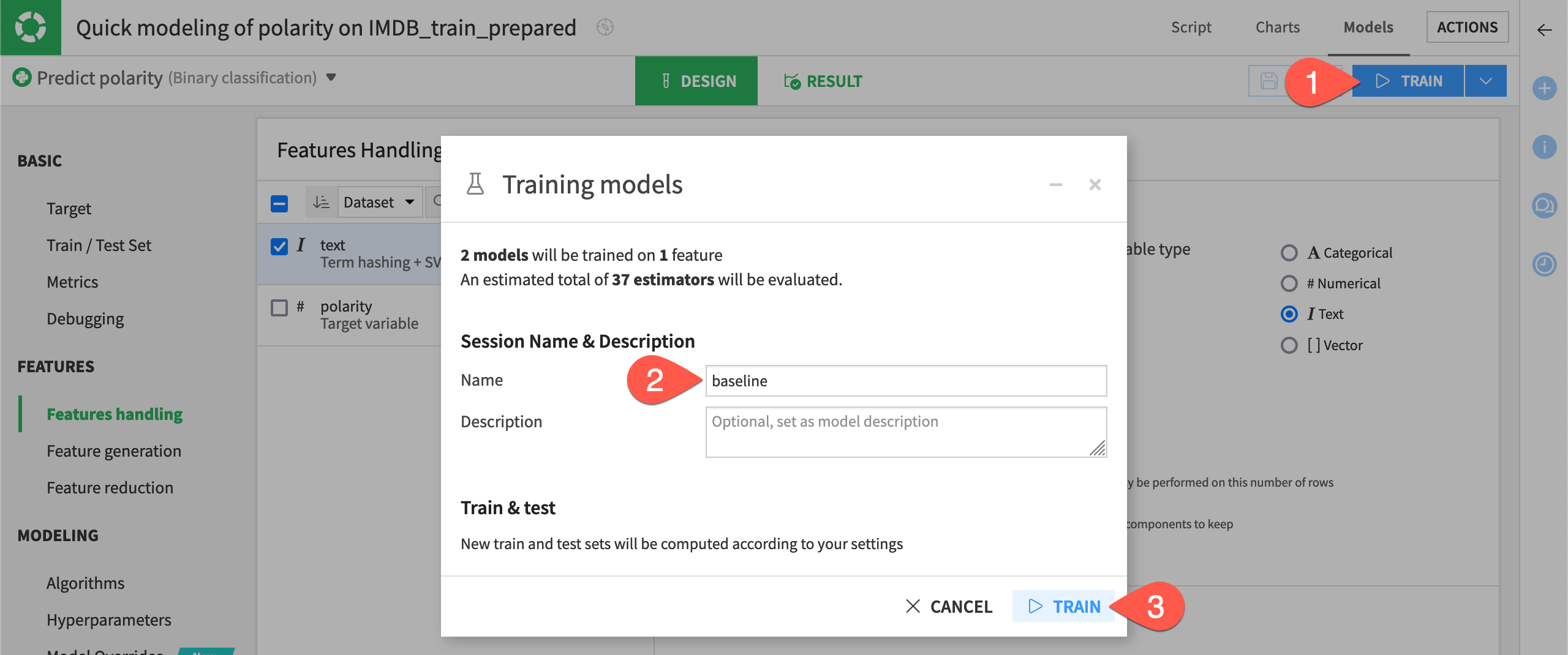The height and width of the screenshot is (655, 1568).
Task: Open the Hyperparameters settings
Action: (108, 619)
